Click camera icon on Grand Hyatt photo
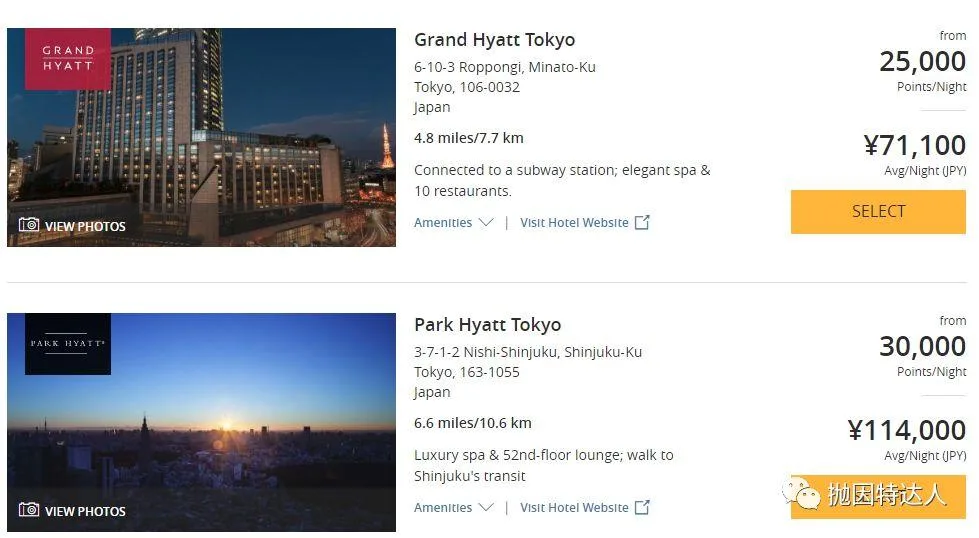This screenshot has width=979, height=538. point(29,225)
